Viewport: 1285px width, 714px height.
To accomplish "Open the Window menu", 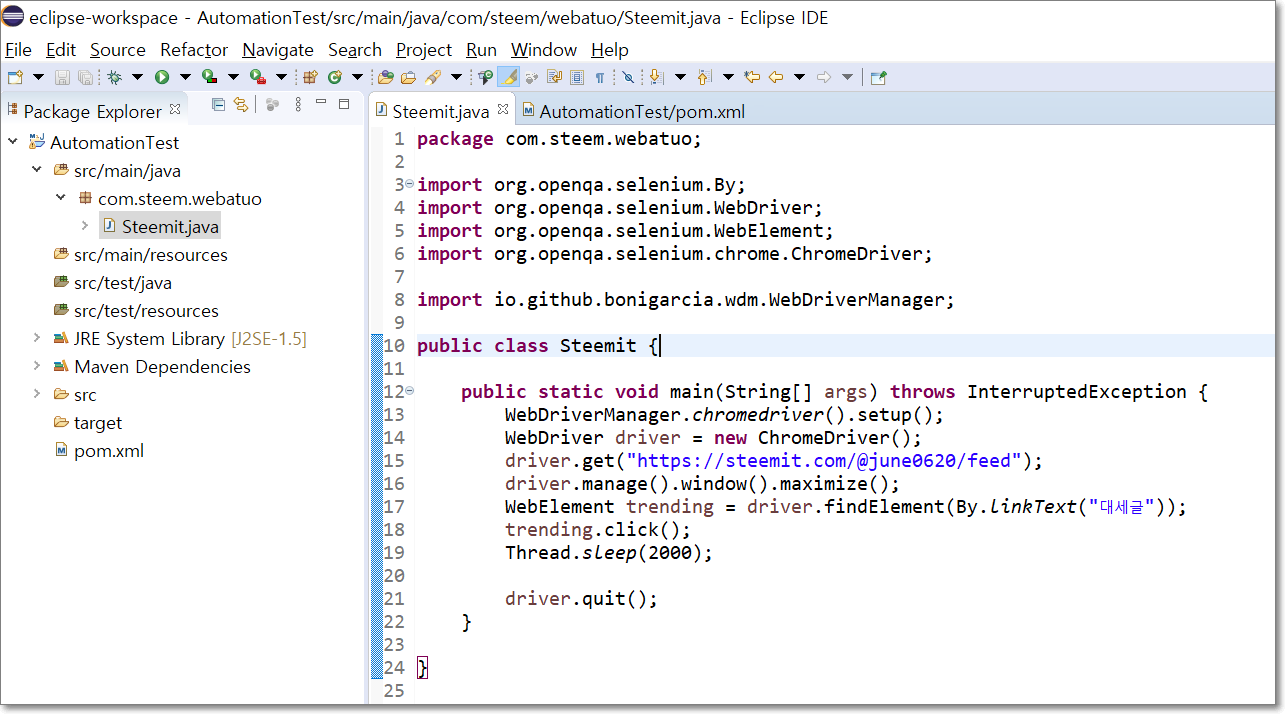I will tap(544, 50).
